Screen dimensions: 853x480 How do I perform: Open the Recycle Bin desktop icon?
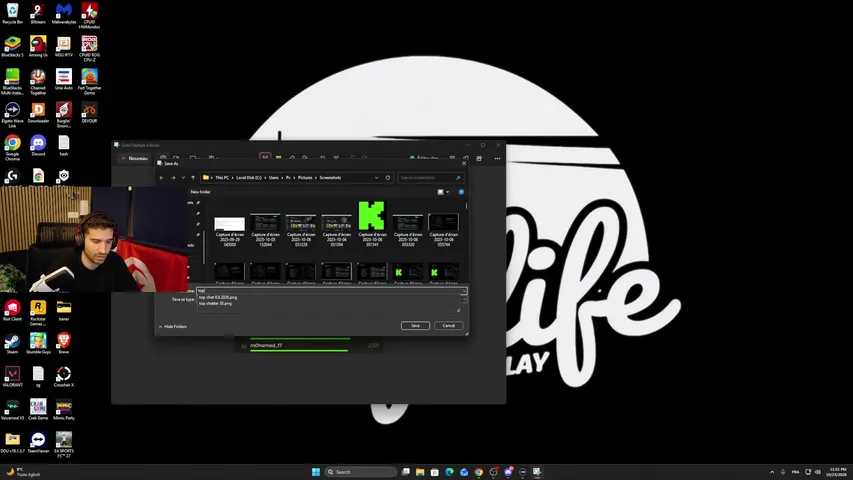pyautogui.click(x=12, y=14)
